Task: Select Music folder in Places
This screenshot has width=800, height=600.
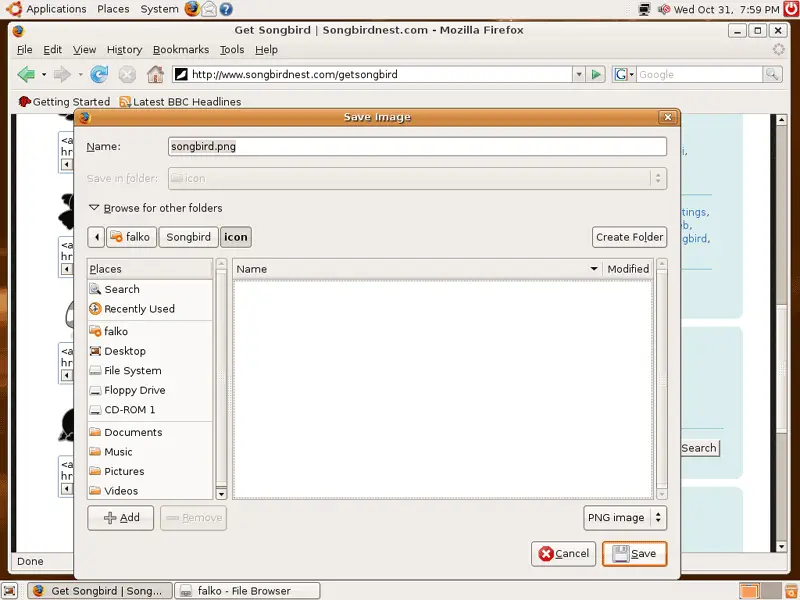Action: pyautogui.click(x=150, y=452)
